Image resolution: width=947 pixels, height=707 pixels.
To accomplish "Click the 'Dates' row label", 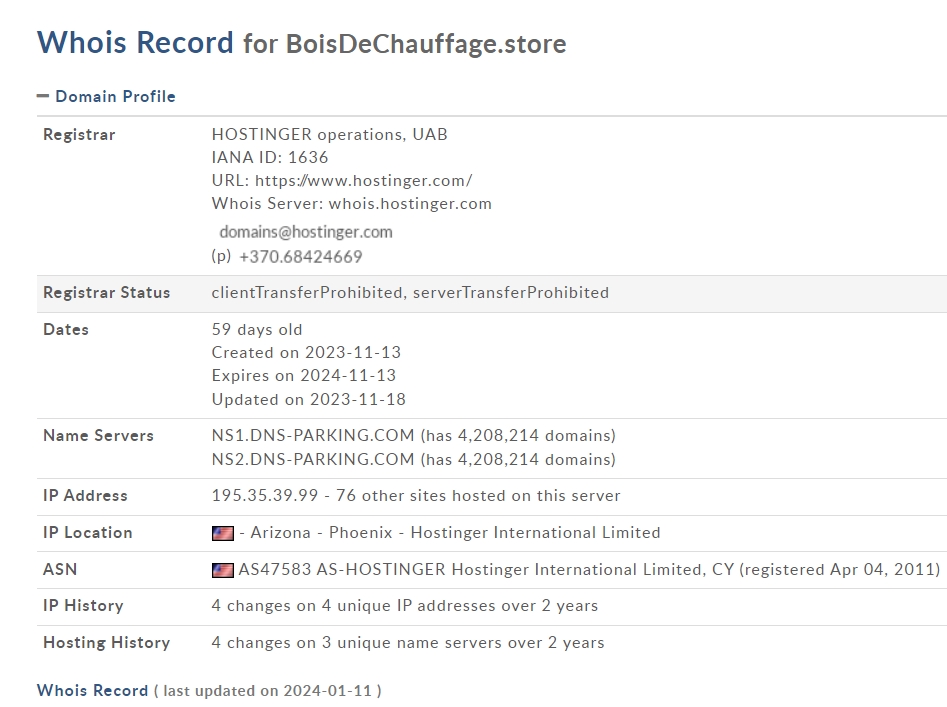I will tap(66, 329).
